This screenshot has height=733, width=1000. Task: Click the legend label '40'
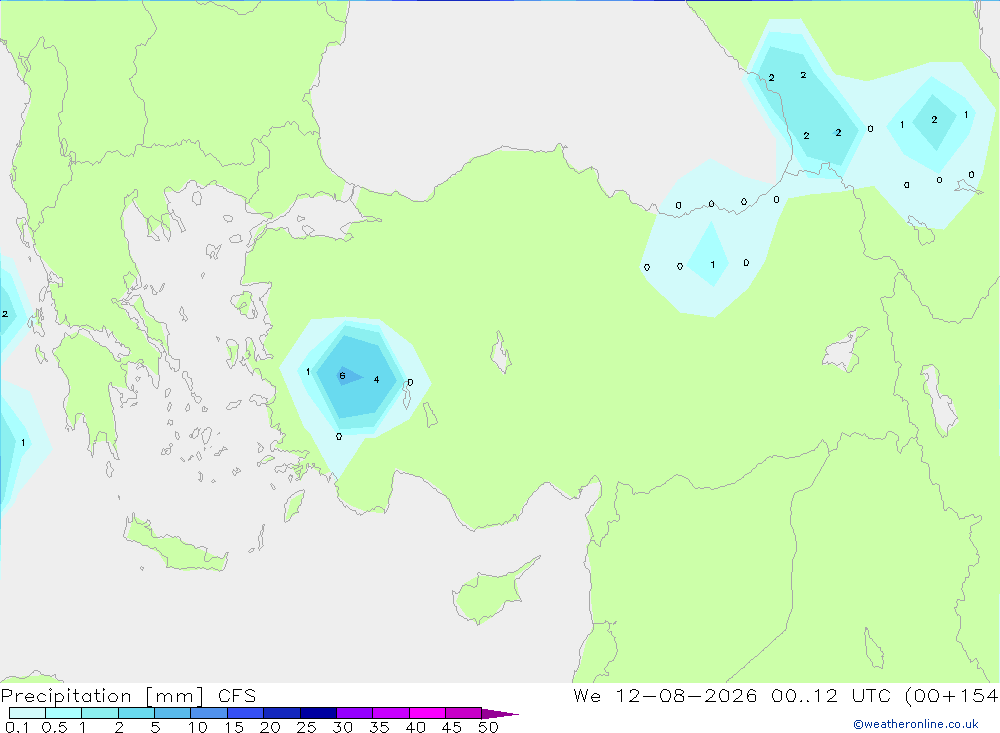[x=416, y=727]
